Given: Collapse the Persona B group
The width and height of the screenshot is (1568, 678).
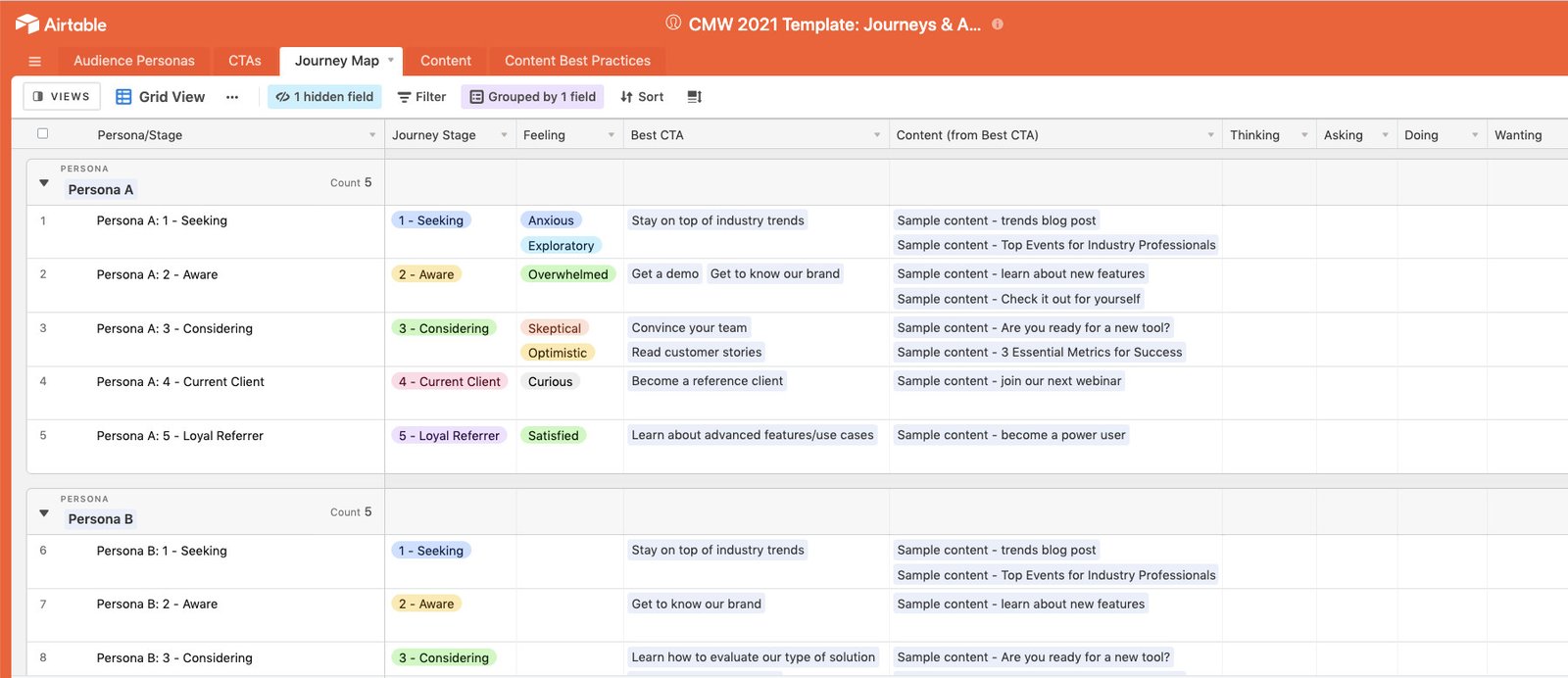Looking at the screenshot, I should 44,512.
